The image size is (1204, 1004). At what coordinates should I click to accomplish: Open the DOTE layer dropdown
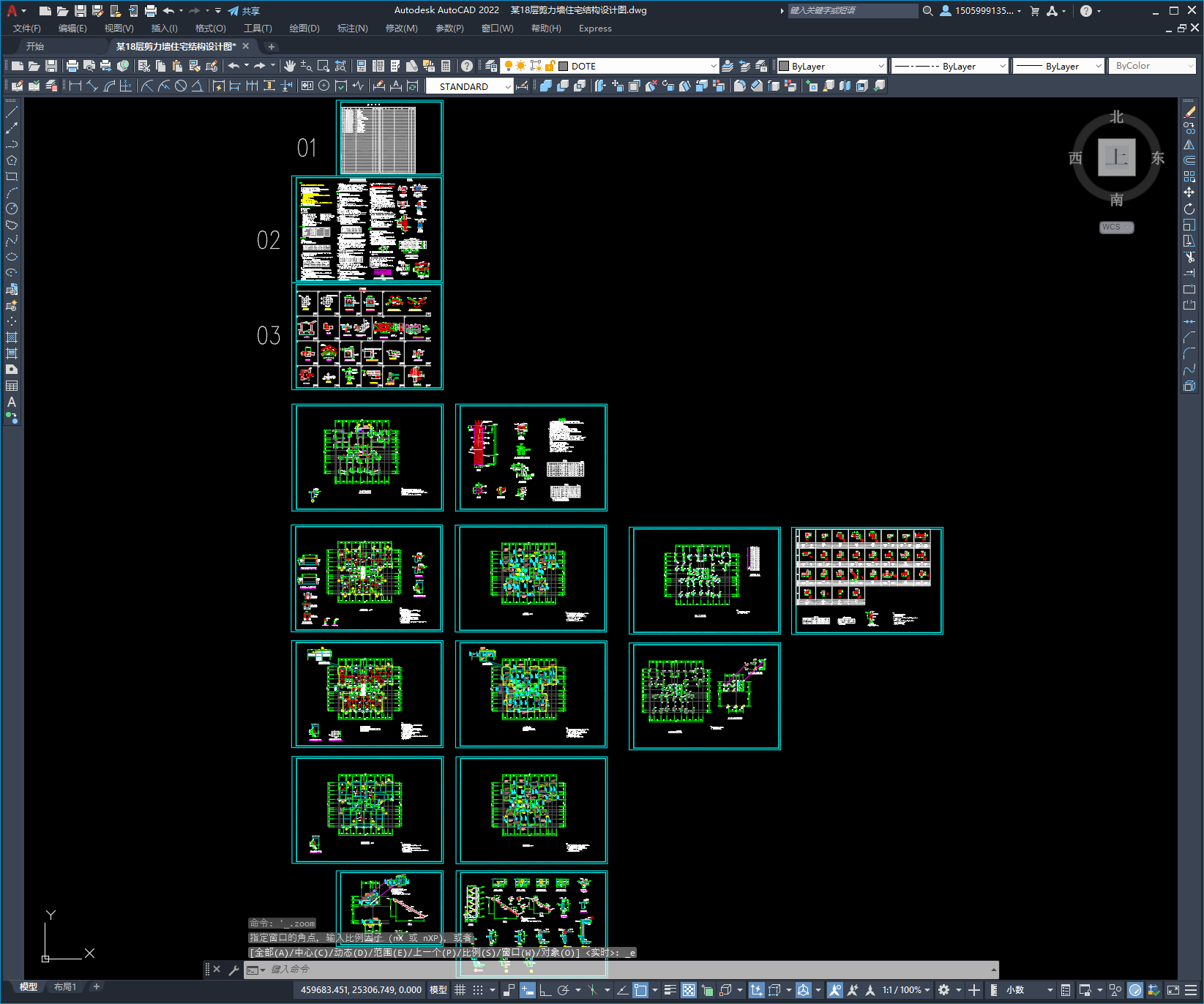[x=713, y=66]
